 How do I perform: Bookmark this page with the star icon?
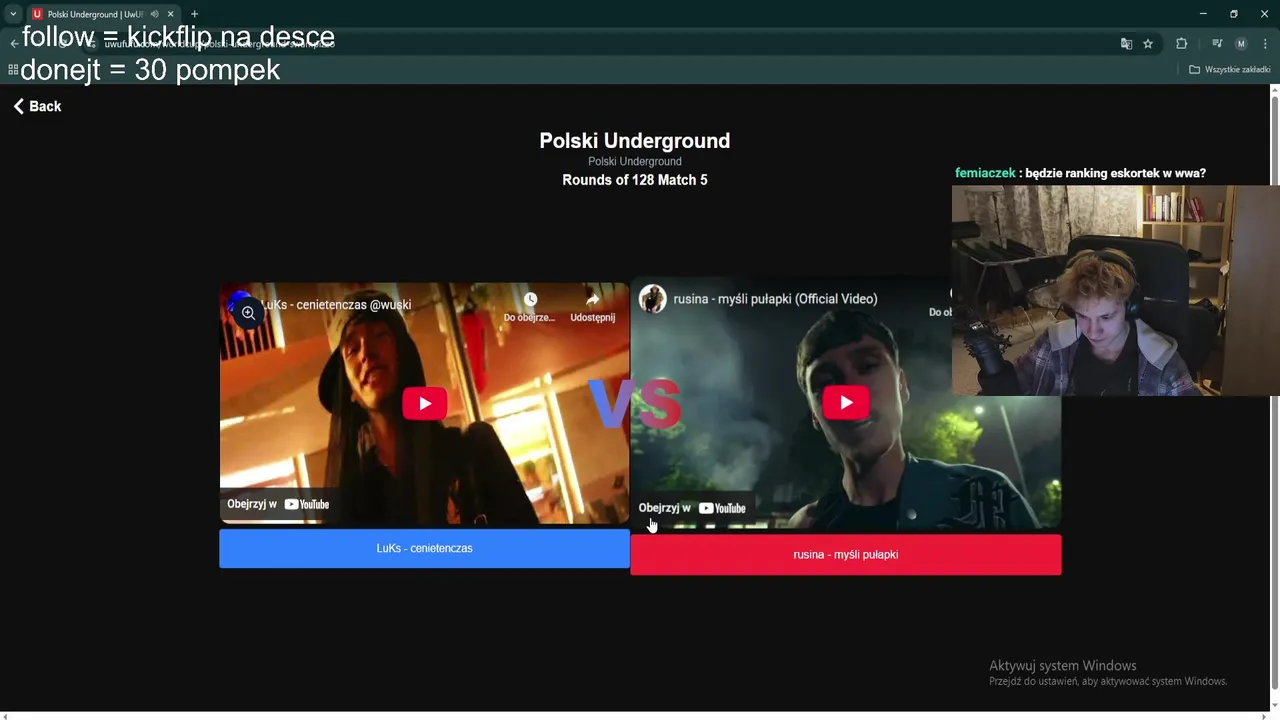(x=1148, y=44)
